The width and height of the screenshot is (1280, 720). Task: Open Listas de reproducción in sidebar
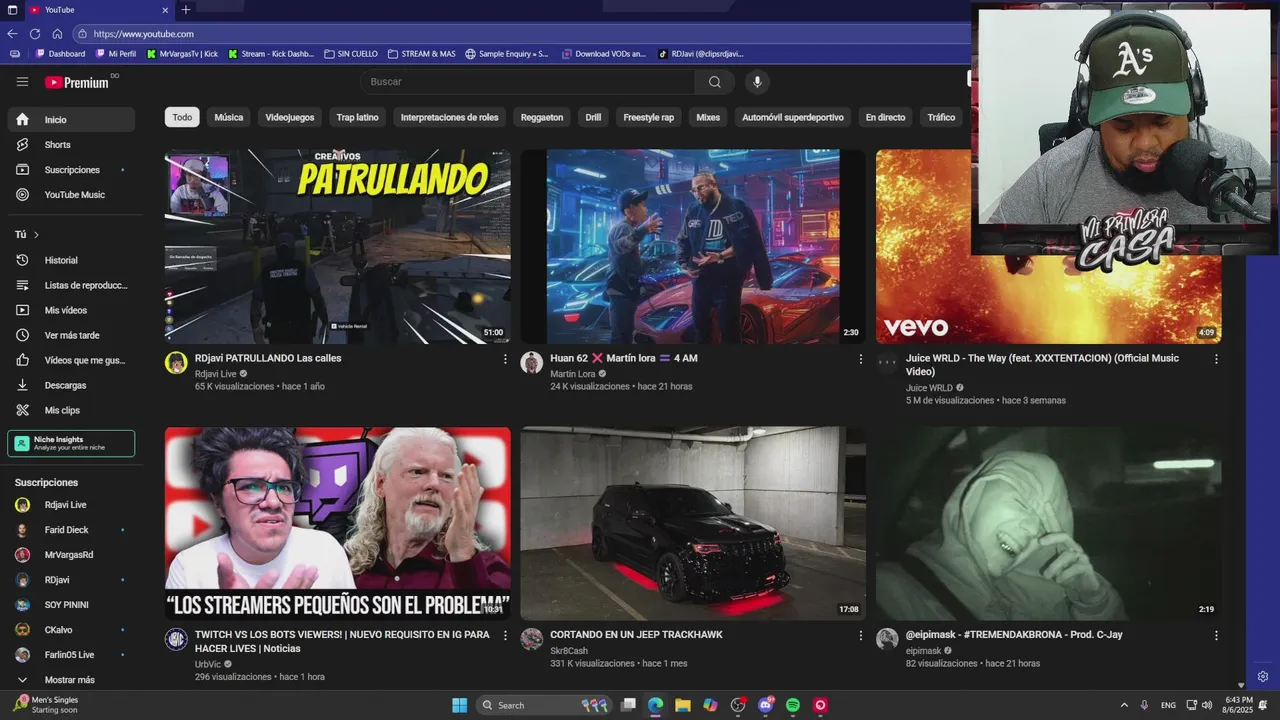click(x=71, y=285)
